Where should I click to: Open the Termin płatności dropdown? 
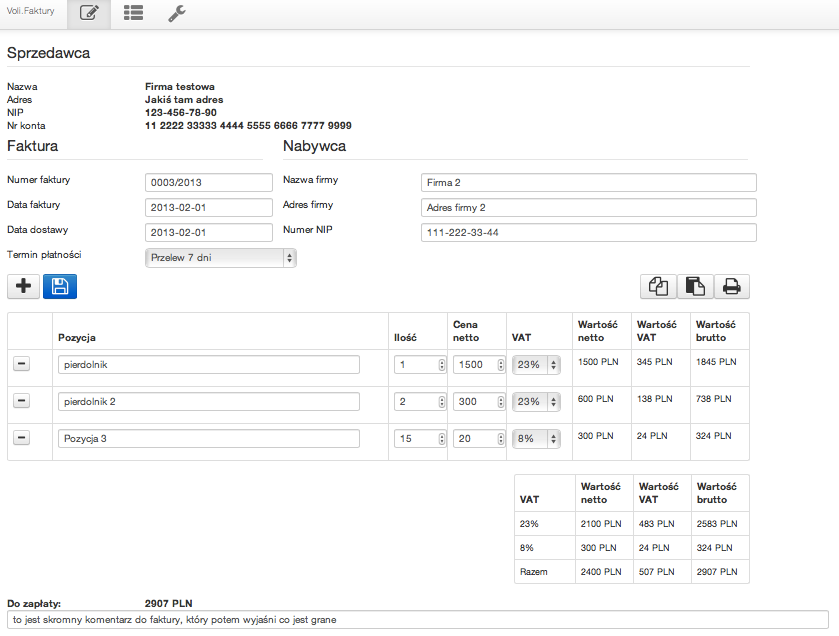pos(220,258)
